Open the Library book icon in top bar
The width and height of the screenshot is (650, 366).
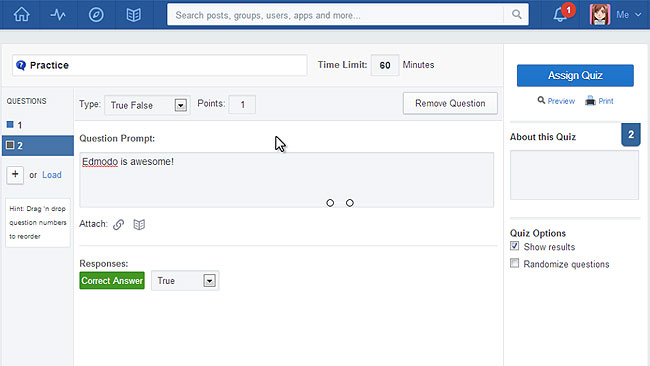[x=133, y=15]
